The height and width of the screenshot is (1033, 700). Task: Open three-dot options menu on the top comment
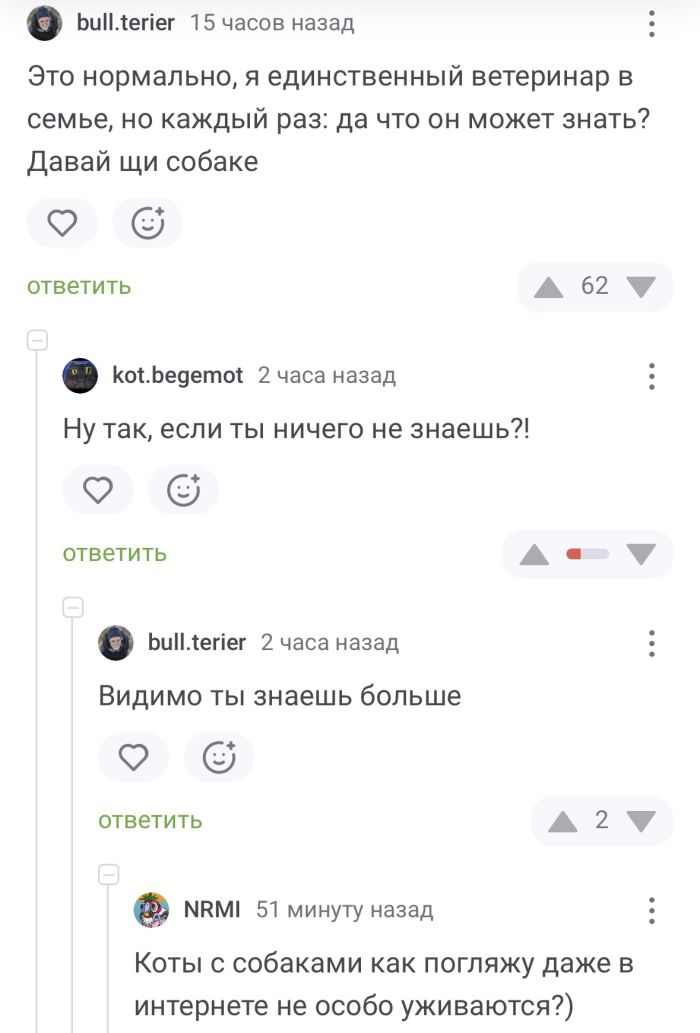click(x=652, y=22)
